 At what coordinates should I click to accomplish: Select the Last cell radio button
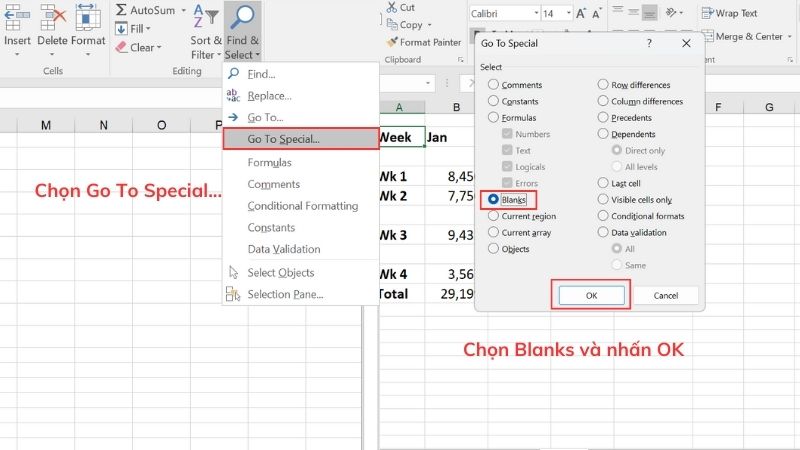pos(603,183)
